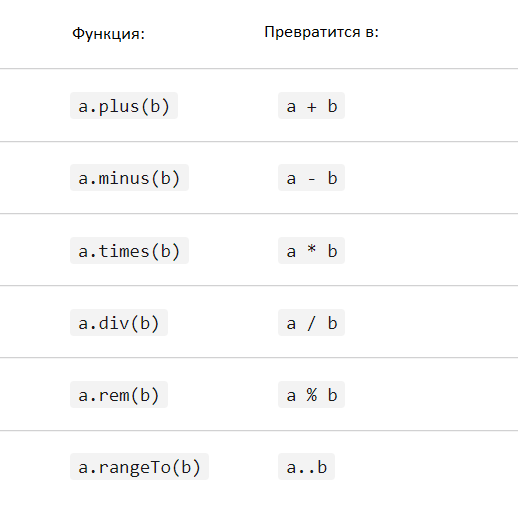Image resolution: width=518 pixels, height=510 pixels.
Task: Click the Функция: column header
Action: tap(109, 34)
